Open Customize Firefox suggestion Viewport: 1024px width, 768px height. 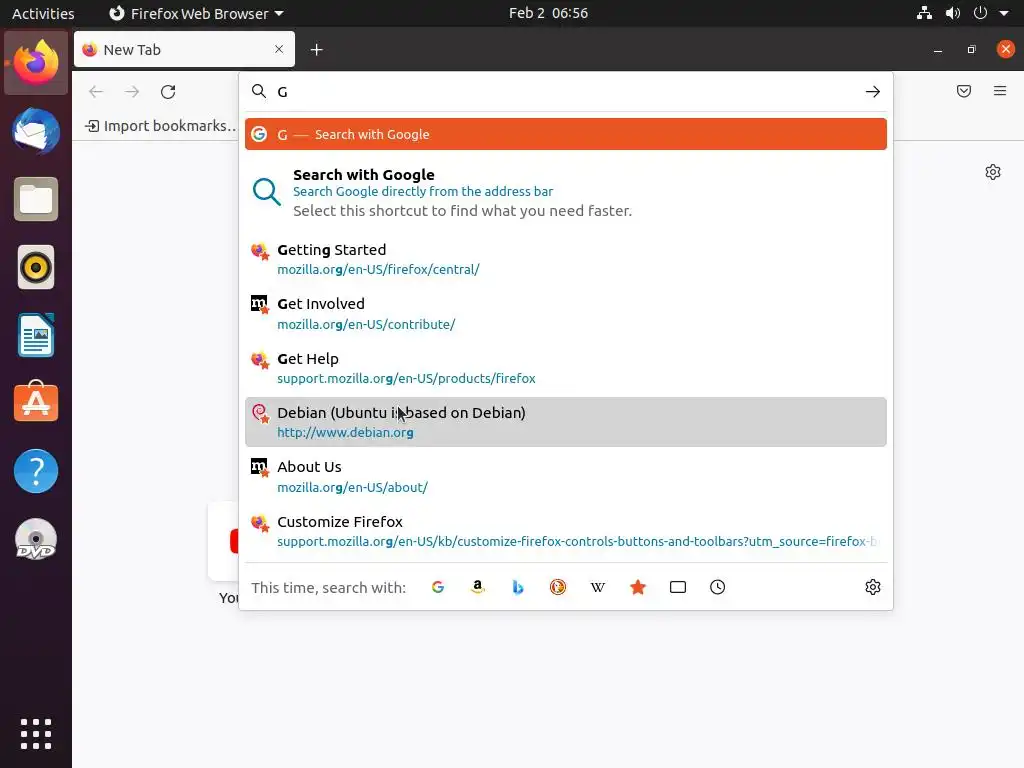[x=566, y=531]
